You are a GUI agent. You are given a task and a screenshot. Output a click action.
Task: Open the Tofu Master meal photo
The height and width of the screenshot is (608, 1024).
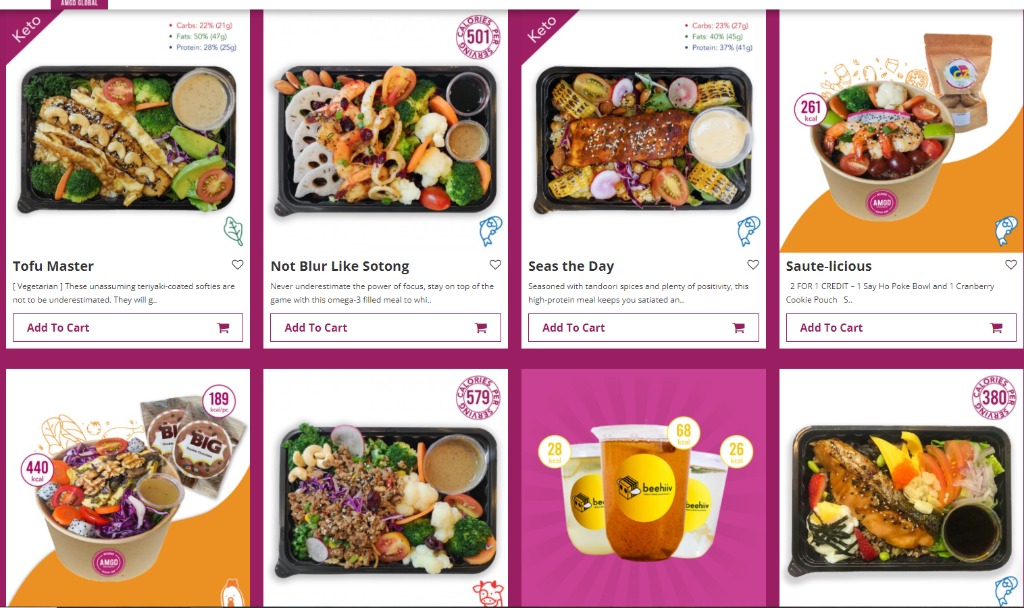point(128,139)
